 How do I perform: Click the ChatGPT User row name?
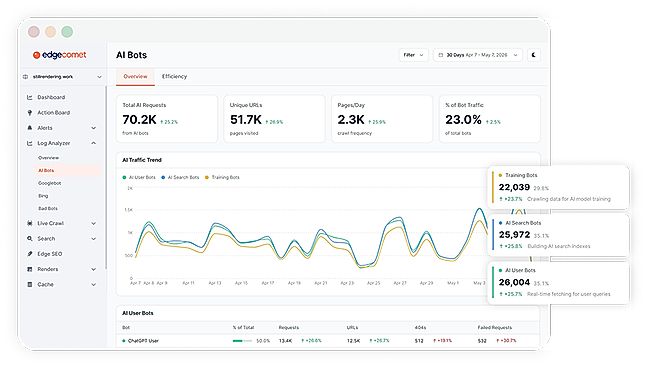pyautogui.click(x=143, y=341)
